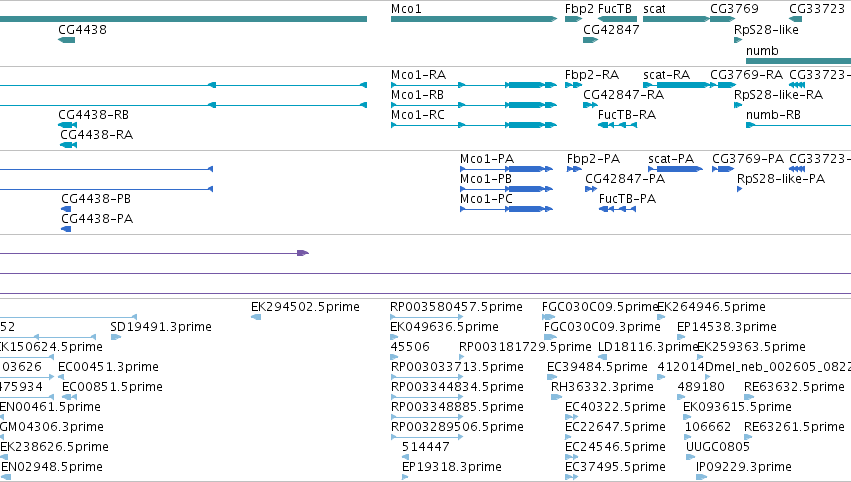Click the scat-PA protein bar
The image size is (851, 482).
675,169
